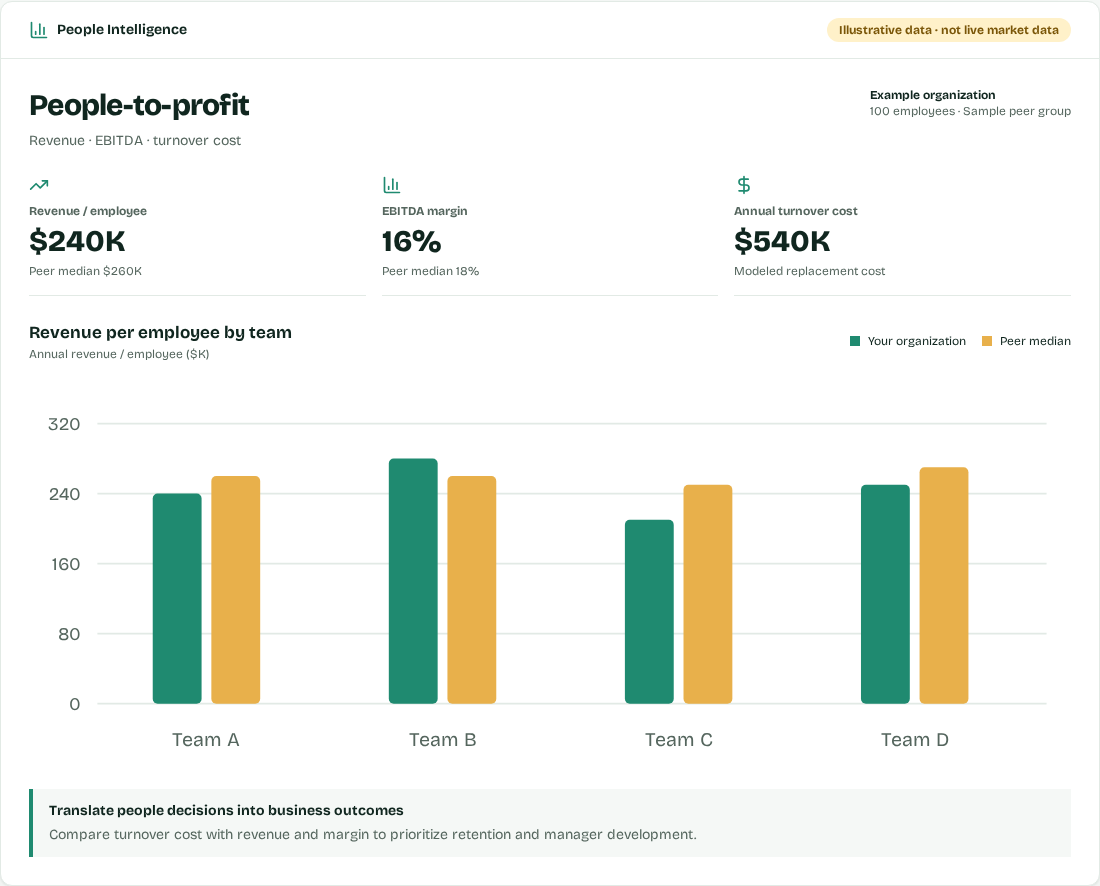
Task: Click the yellow Peer median legend swatch
Action: click(986, 341)
